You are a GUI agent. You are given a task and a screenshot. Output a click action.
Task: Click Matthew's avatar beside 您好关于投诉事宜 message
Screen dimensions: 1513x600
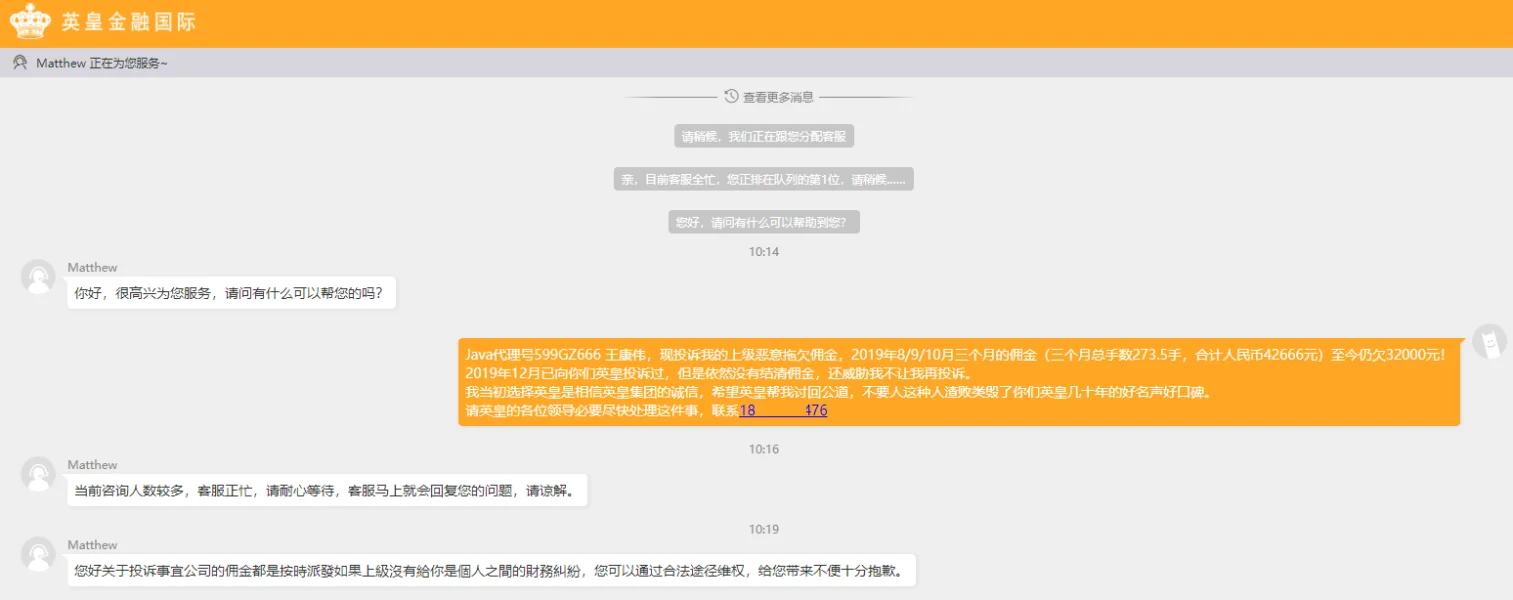pos(38,554)
